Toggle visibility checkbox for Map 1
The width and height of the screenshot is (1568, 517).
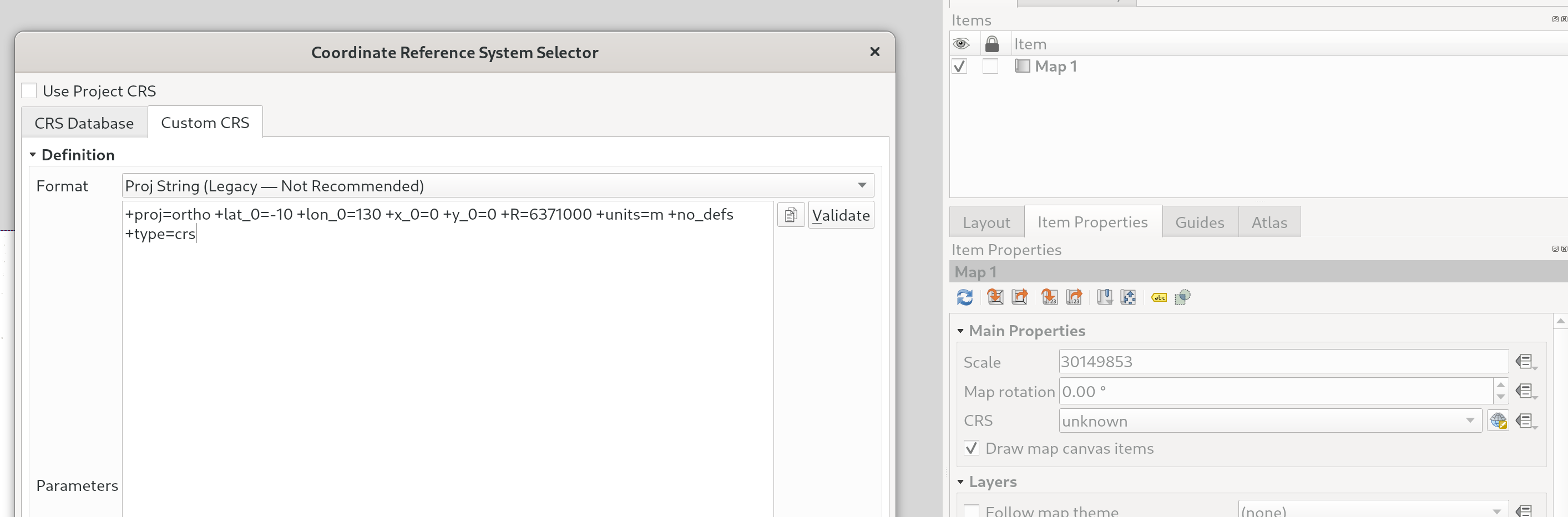coord(959,67)
